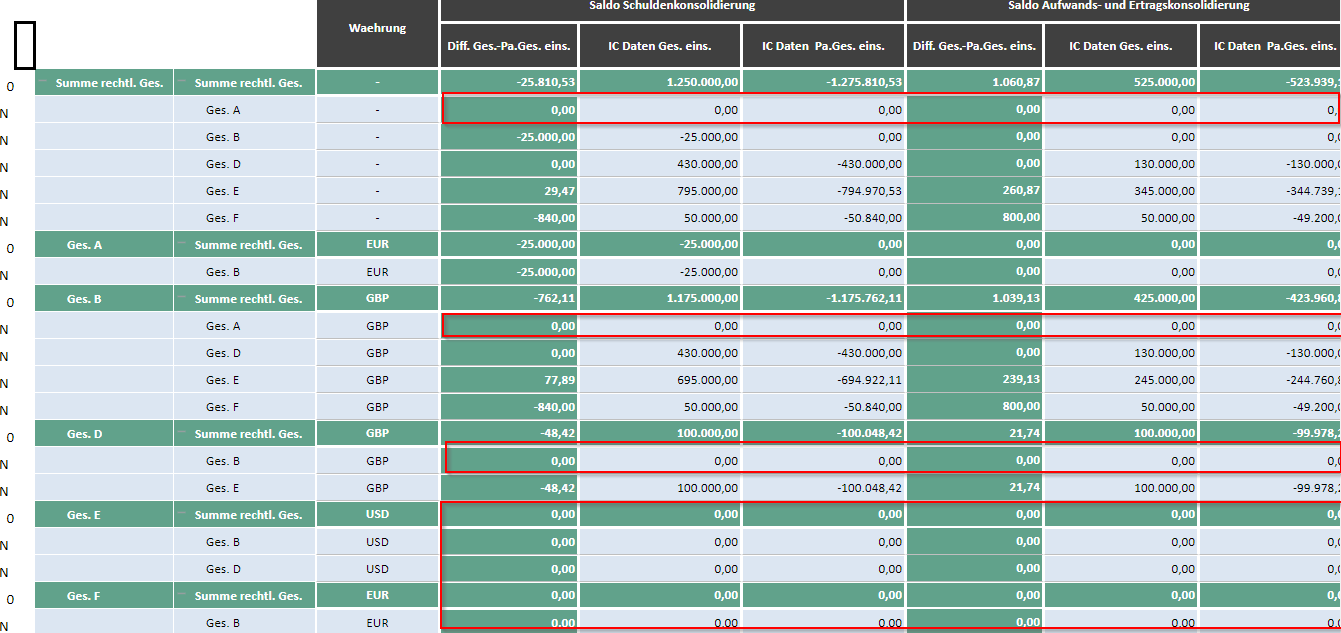The width and height of the screenshot is (1341, 633).
Task: Click Diff. Ges.-Pa.Ges. eins. under Schuldenkonsolidierung
Action: 509,46
